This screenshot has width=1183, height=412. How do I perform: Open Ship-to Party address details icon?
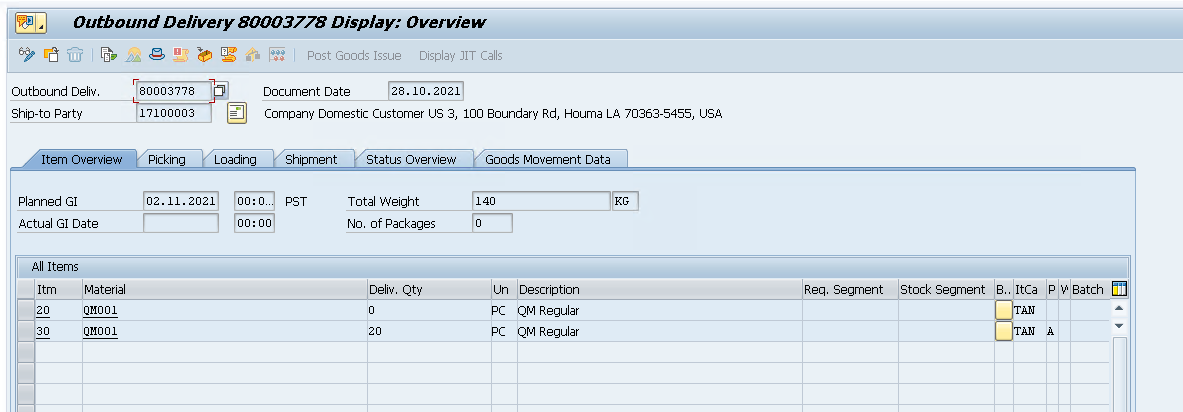click(237, 113)
